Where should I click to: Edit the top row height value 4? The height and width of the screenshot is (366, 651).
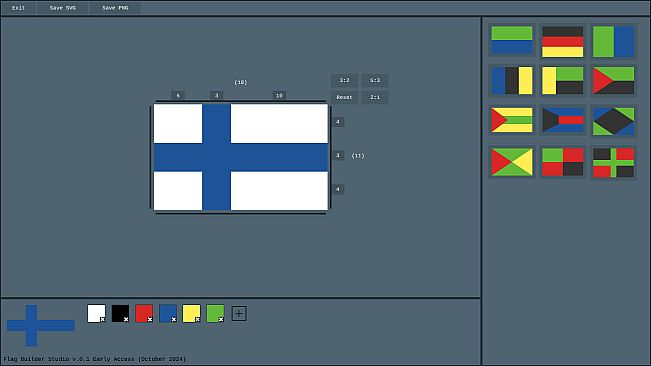[338, 122]
